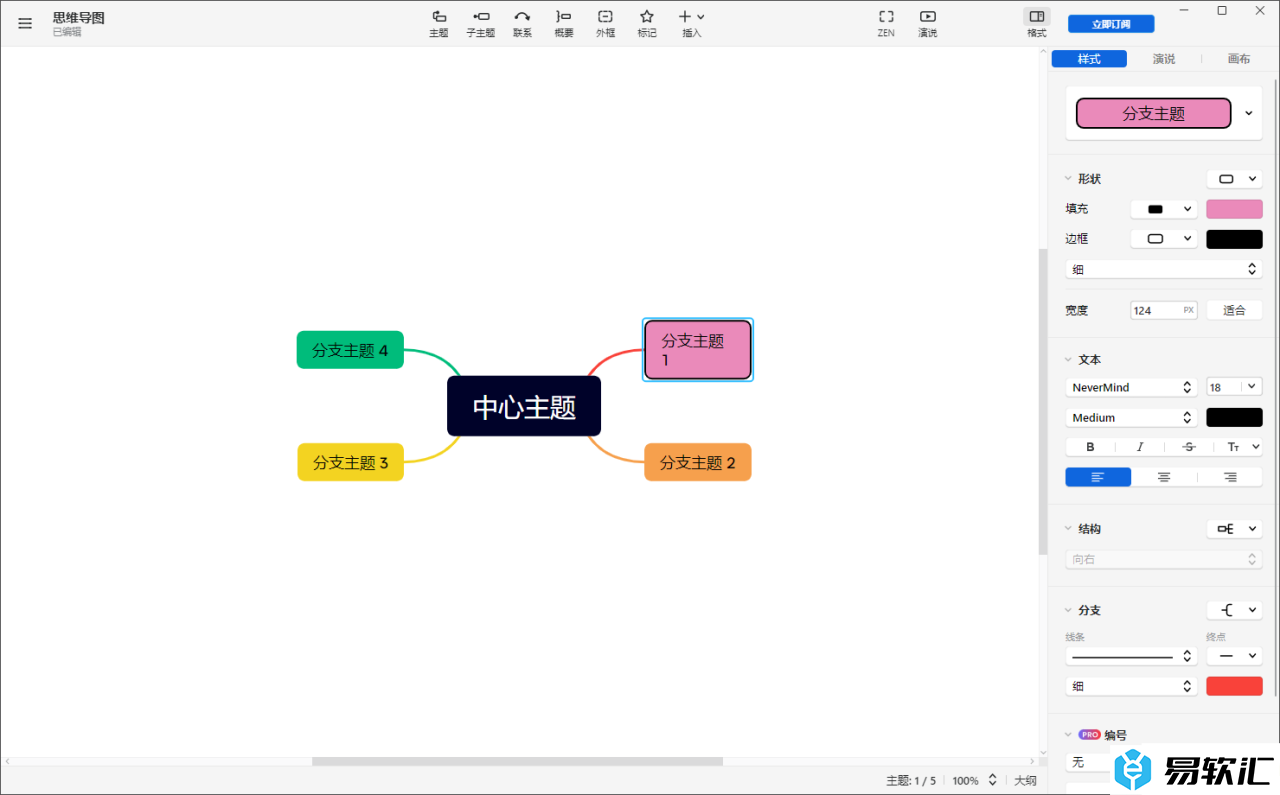This screenshot has height=795, width=1280.
Task: Toggle italic text formatting
Action: [x=1139, y=447]
